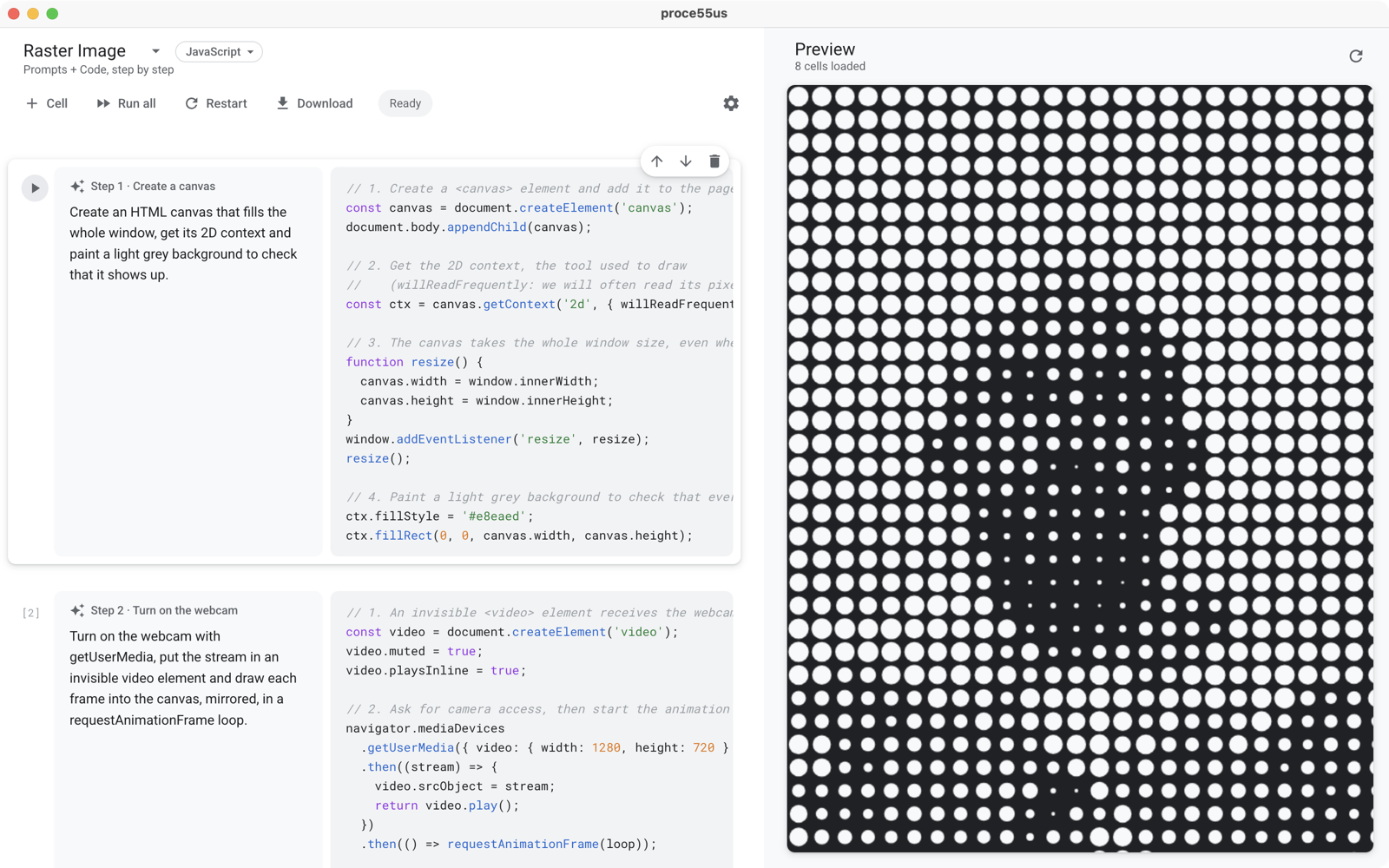Image resolution: width=1389 pixels, height=868 pixels.
Task: Open settings with the gear icon
Action: 731,103
